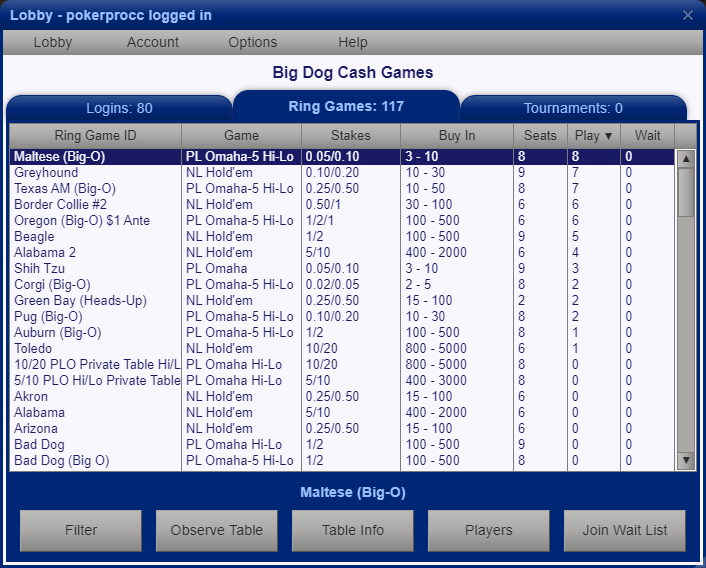This screenshot has width=706, height=568.
Task: Sort the list by Stakes column
Action: (x=350, y=135)
